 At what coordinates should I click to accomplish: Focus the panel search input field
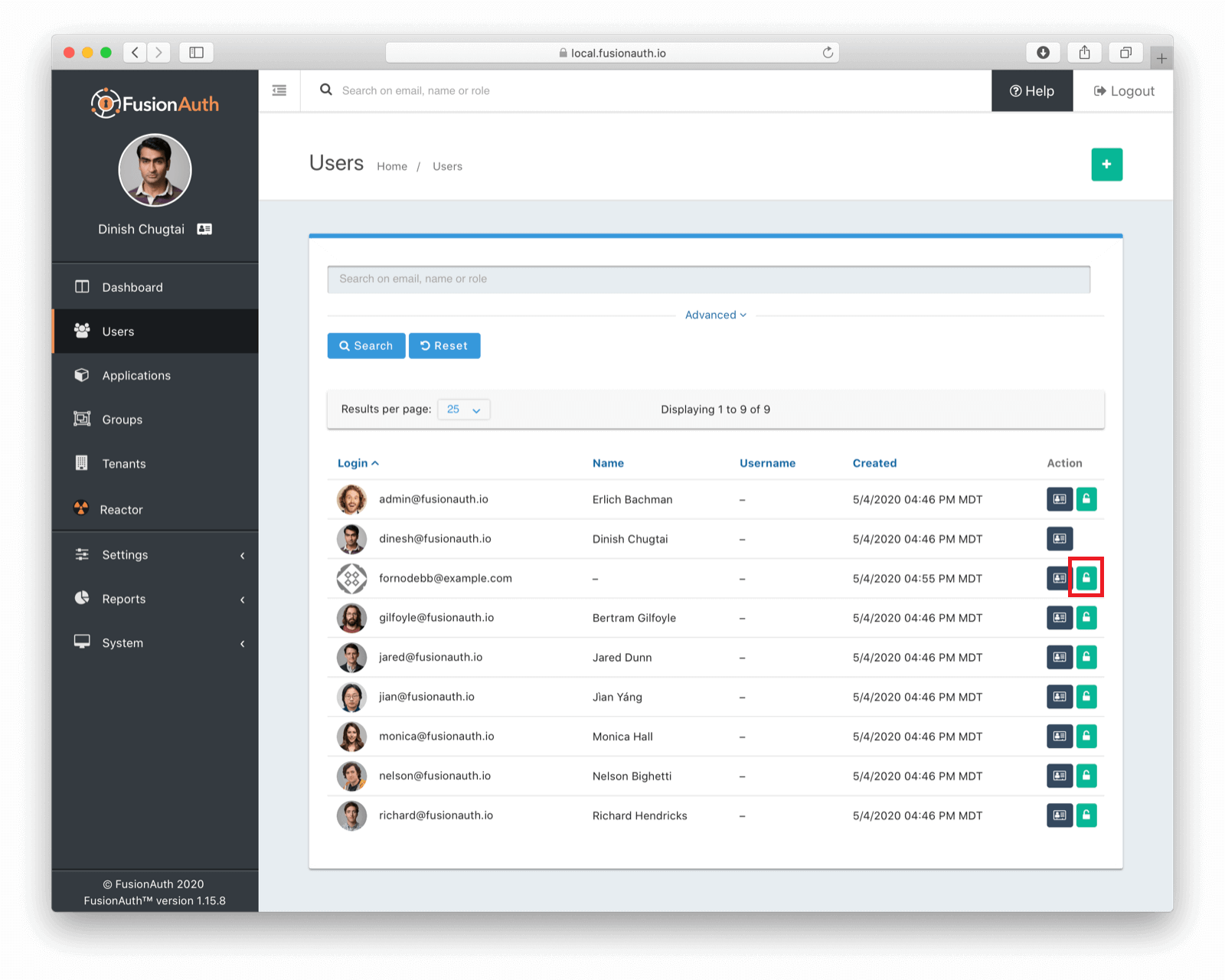coord(708,279)
